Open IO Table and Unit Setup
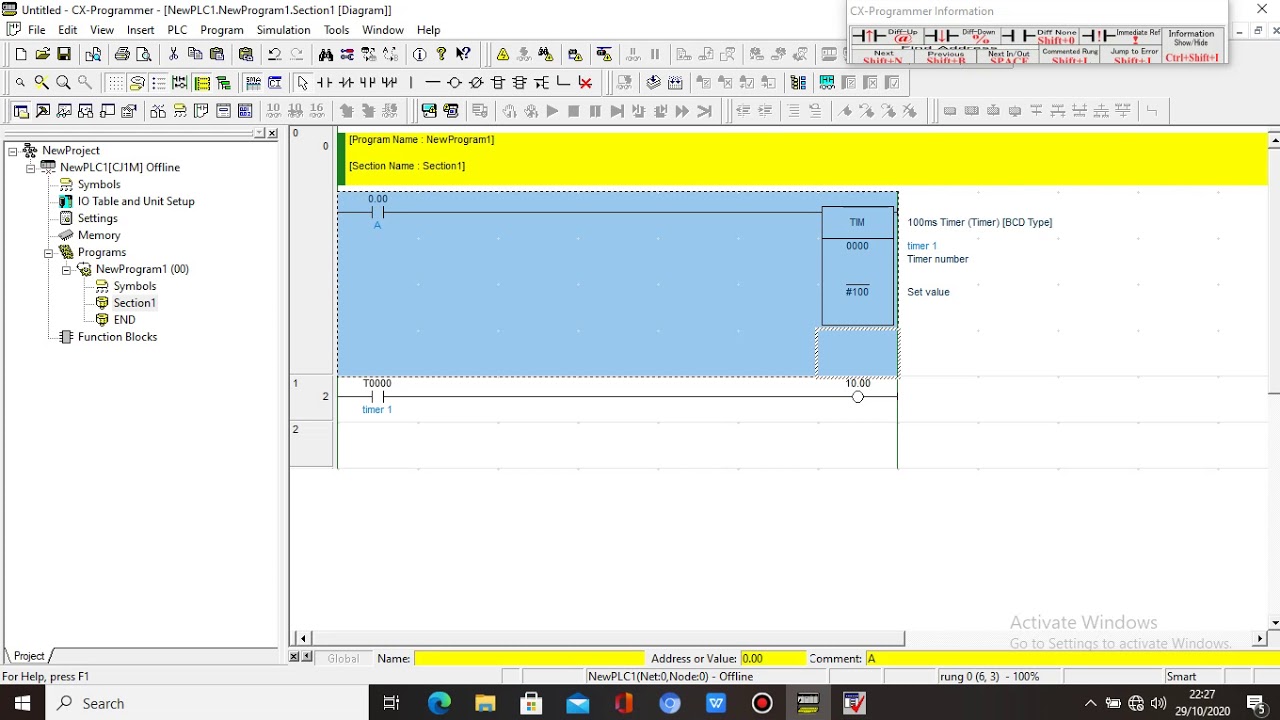Viewport: 1280px width, 720px height. 136,201
